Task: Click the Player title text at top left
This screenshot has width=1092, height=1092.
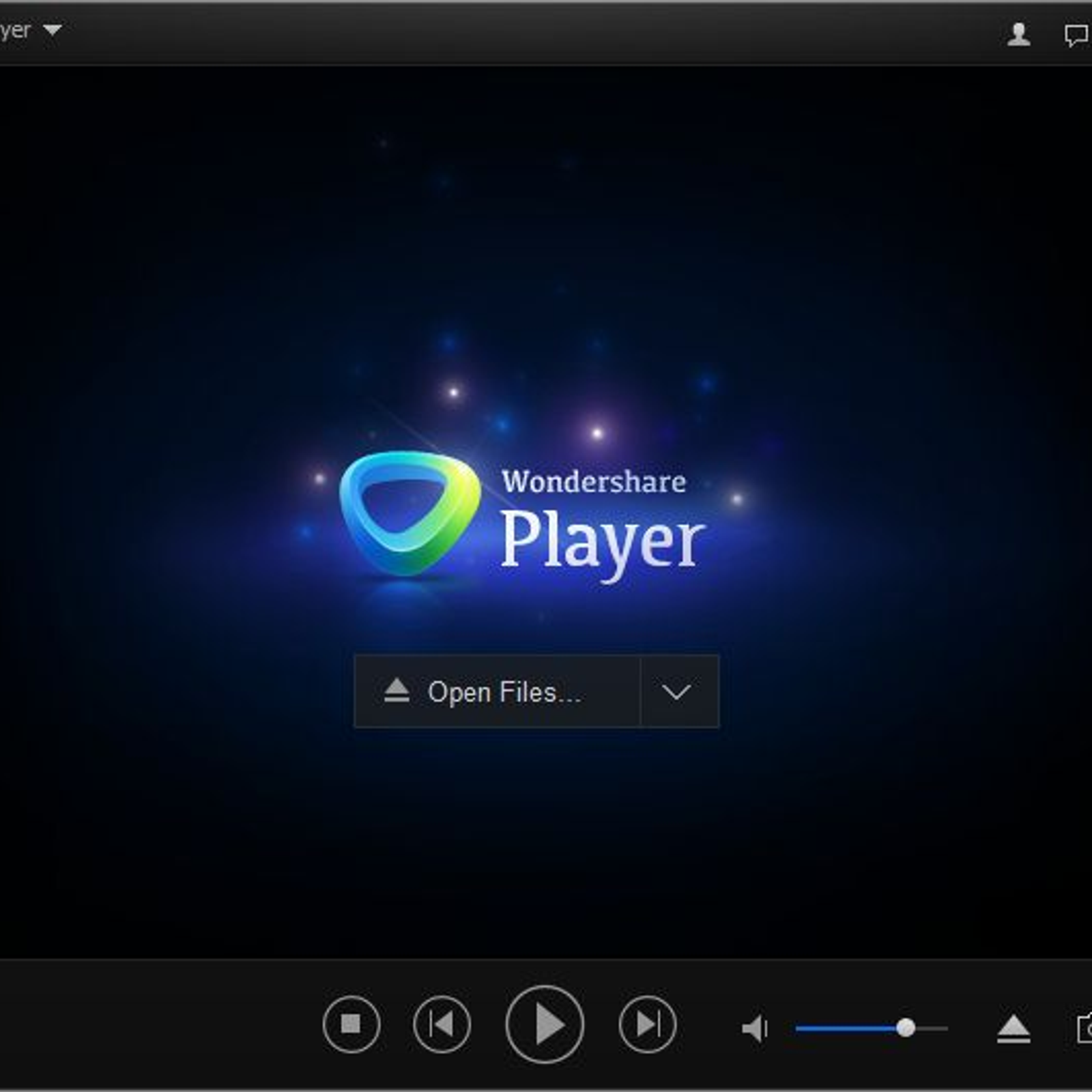Action: pyautogui.click(x=14, y=31)
